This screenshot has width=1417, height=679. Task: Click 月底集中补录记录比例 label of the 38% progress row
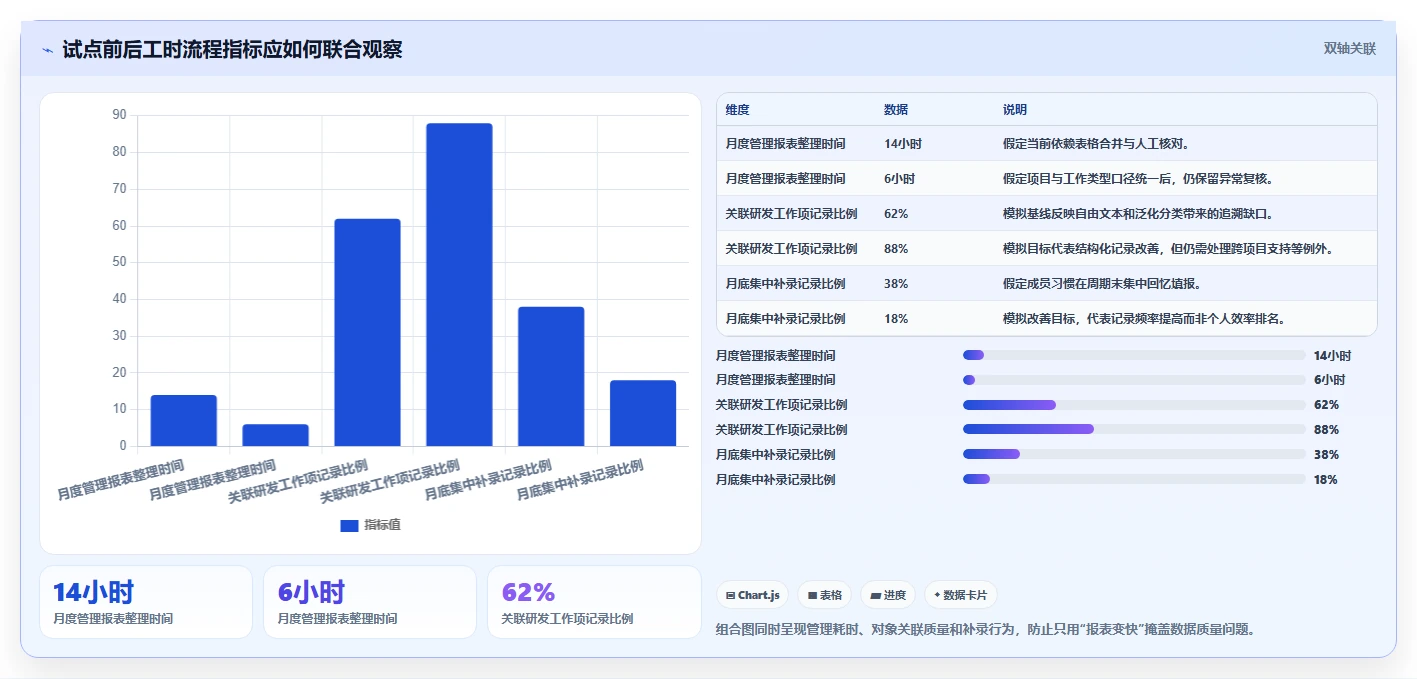pos(775,455)
